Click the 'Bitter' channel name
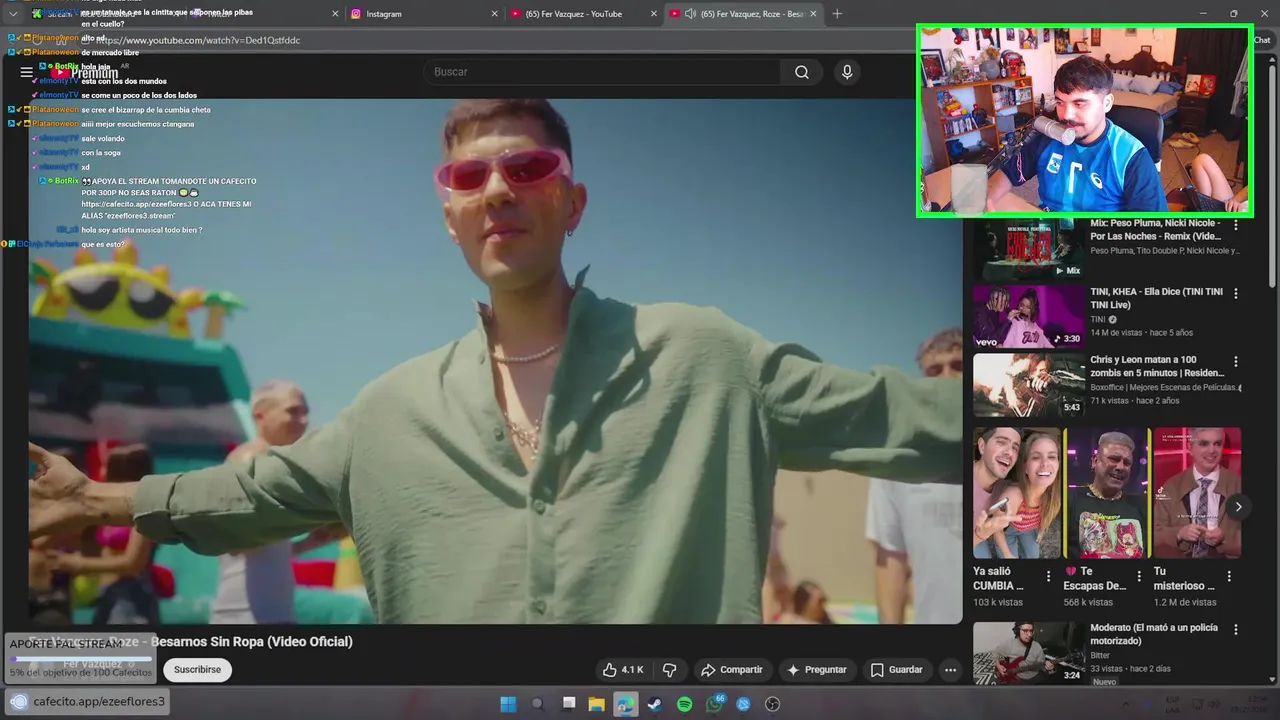The height and width of the screenshot is (720, 1280). pos(1100,655)
